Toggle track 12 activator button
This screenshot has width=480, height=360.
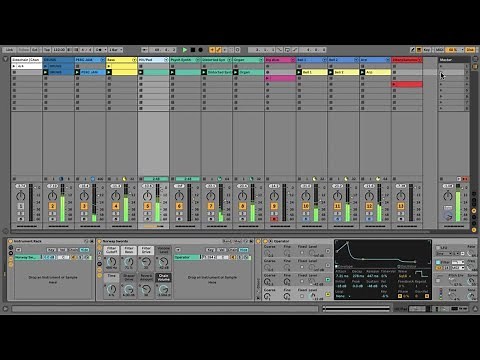pos(369,206)
